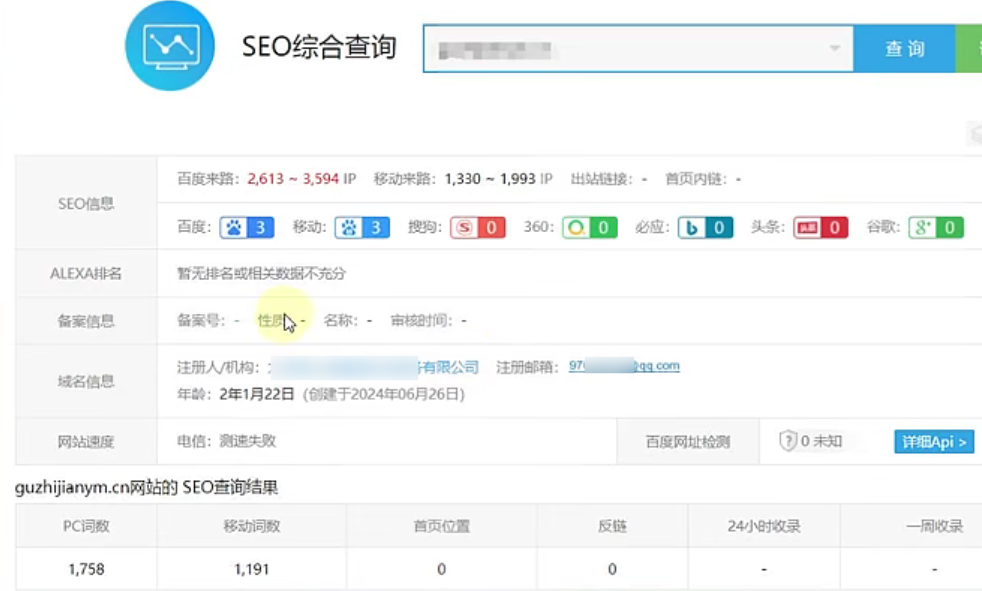
Task: Click the 性质 field in 备案信息
Action: tap(281, 321)
